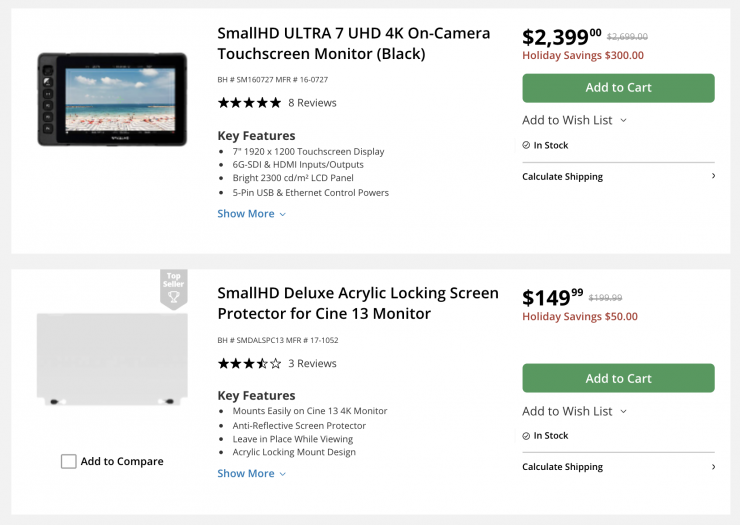This screenshot has width=740, height=525.
Task: Add the SmallHD ULTRA 7 monitor to cart
Action: point(618,88)
